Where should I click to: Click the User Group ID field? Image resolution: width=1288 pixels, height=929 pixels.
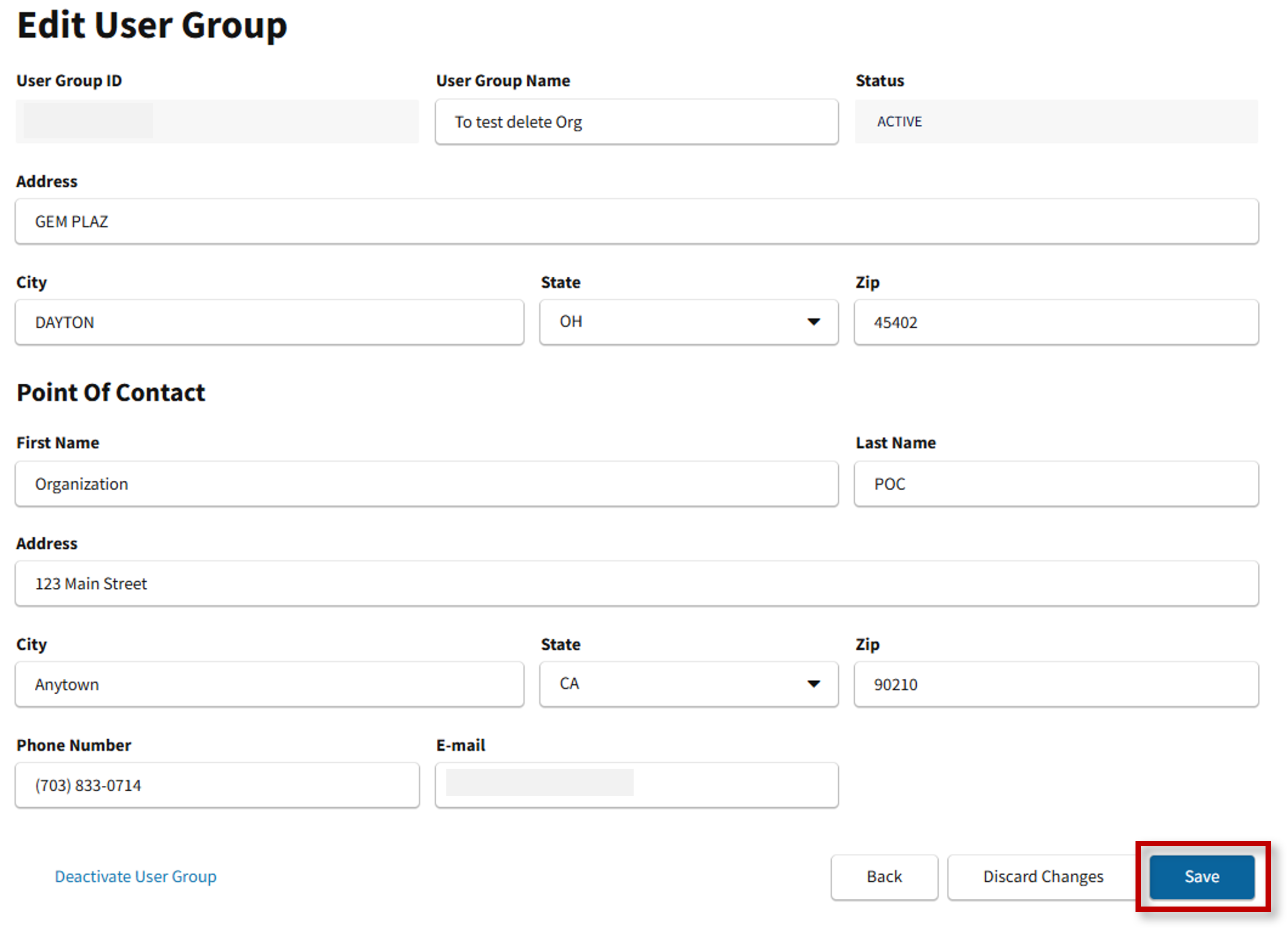pyautogui.click(x=218, y=121)
